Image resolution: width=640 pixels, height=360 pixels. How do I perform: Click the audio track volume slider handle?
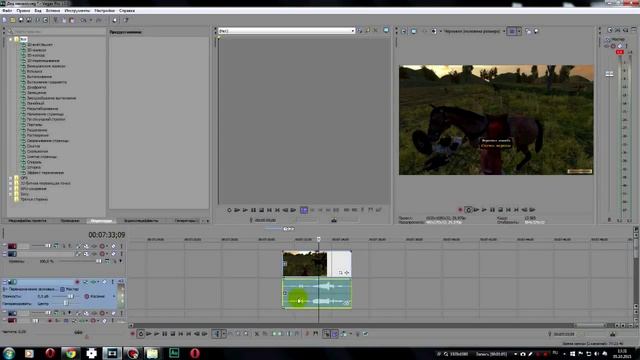tap(70, 296)
